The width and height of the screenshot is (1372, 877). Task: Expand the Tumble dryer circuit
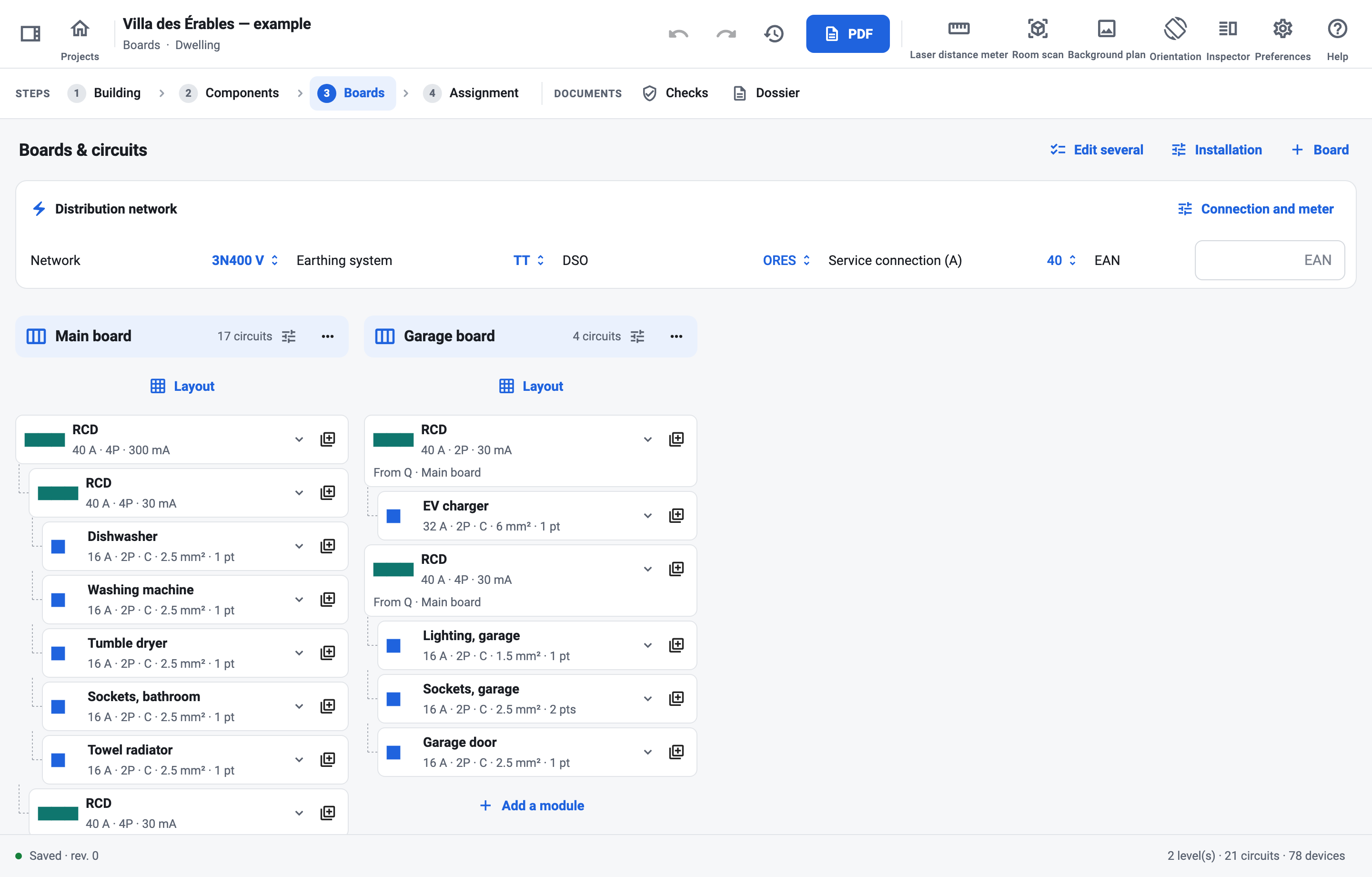tap(299, 653)
